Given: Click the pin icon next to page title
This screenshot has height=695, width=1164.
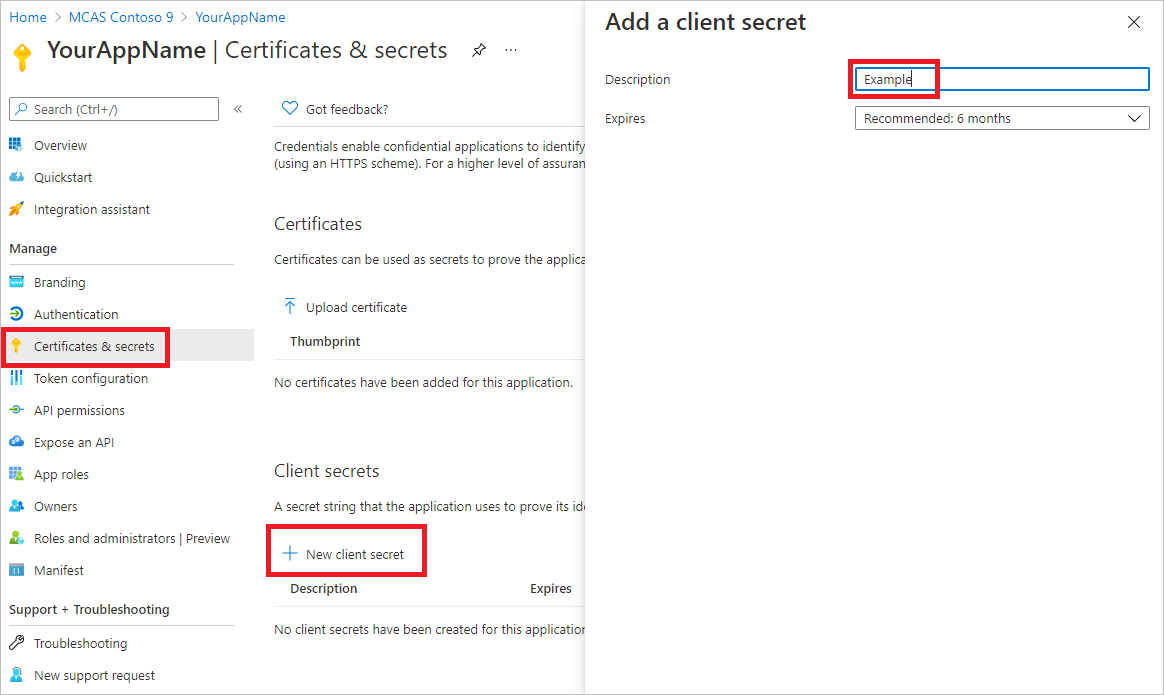Looking at the screenshot, I should [479, 50].
